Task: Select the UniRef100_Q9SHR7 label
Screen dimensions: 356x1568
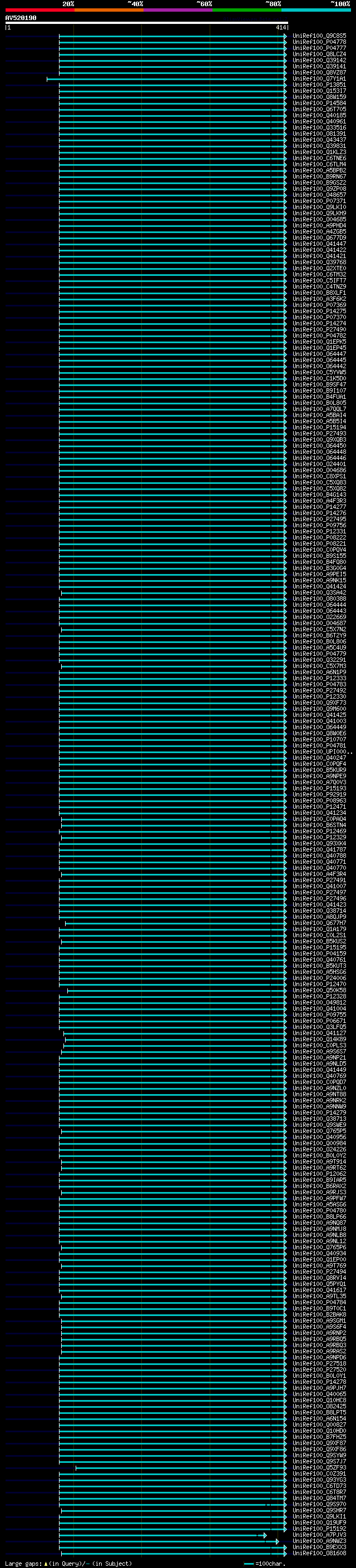Action: pyautogui.click(x=319, y=1510)
